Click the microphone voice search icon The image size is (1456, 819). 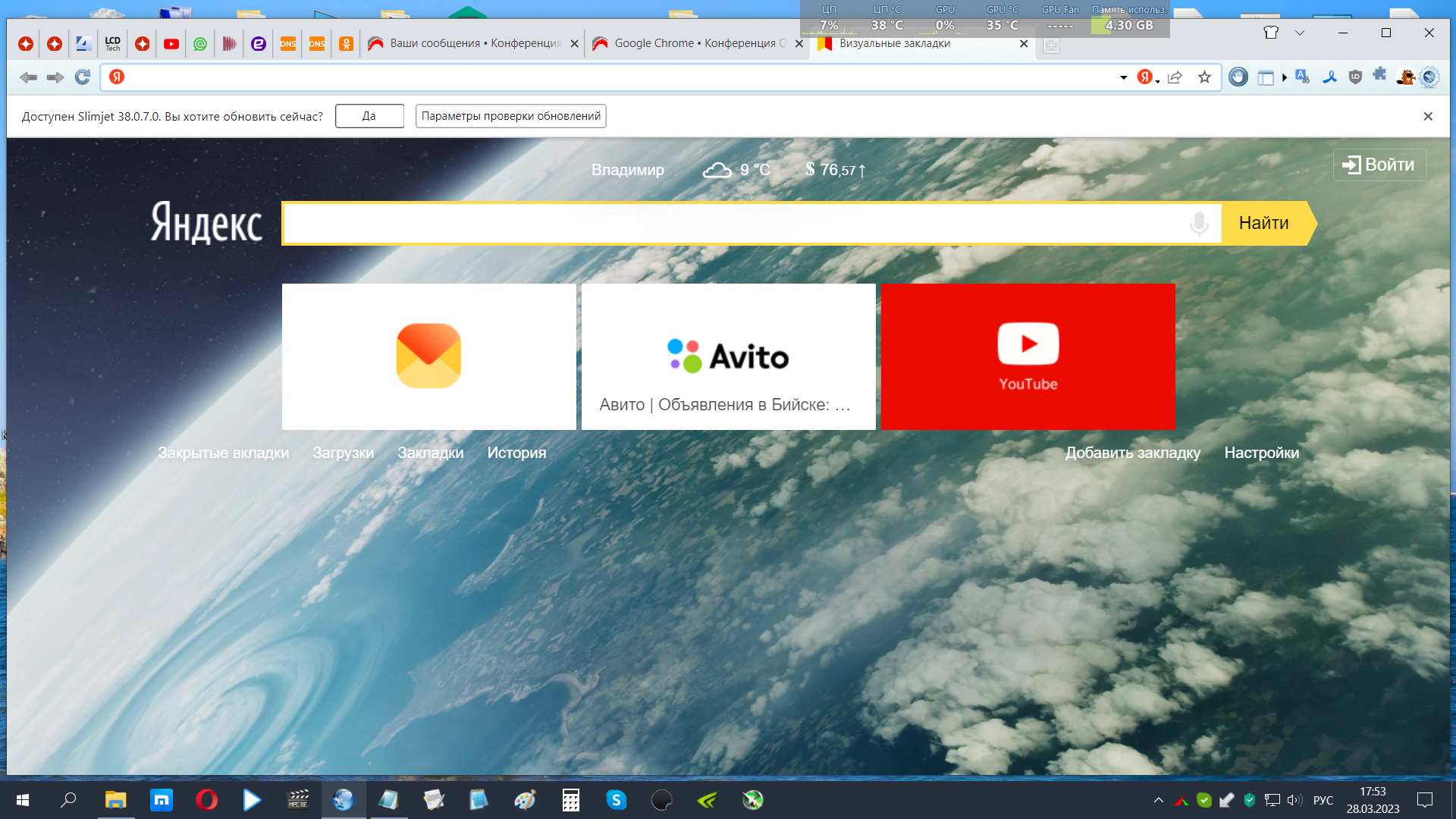pyautogui.click(x=1199, y=224)
